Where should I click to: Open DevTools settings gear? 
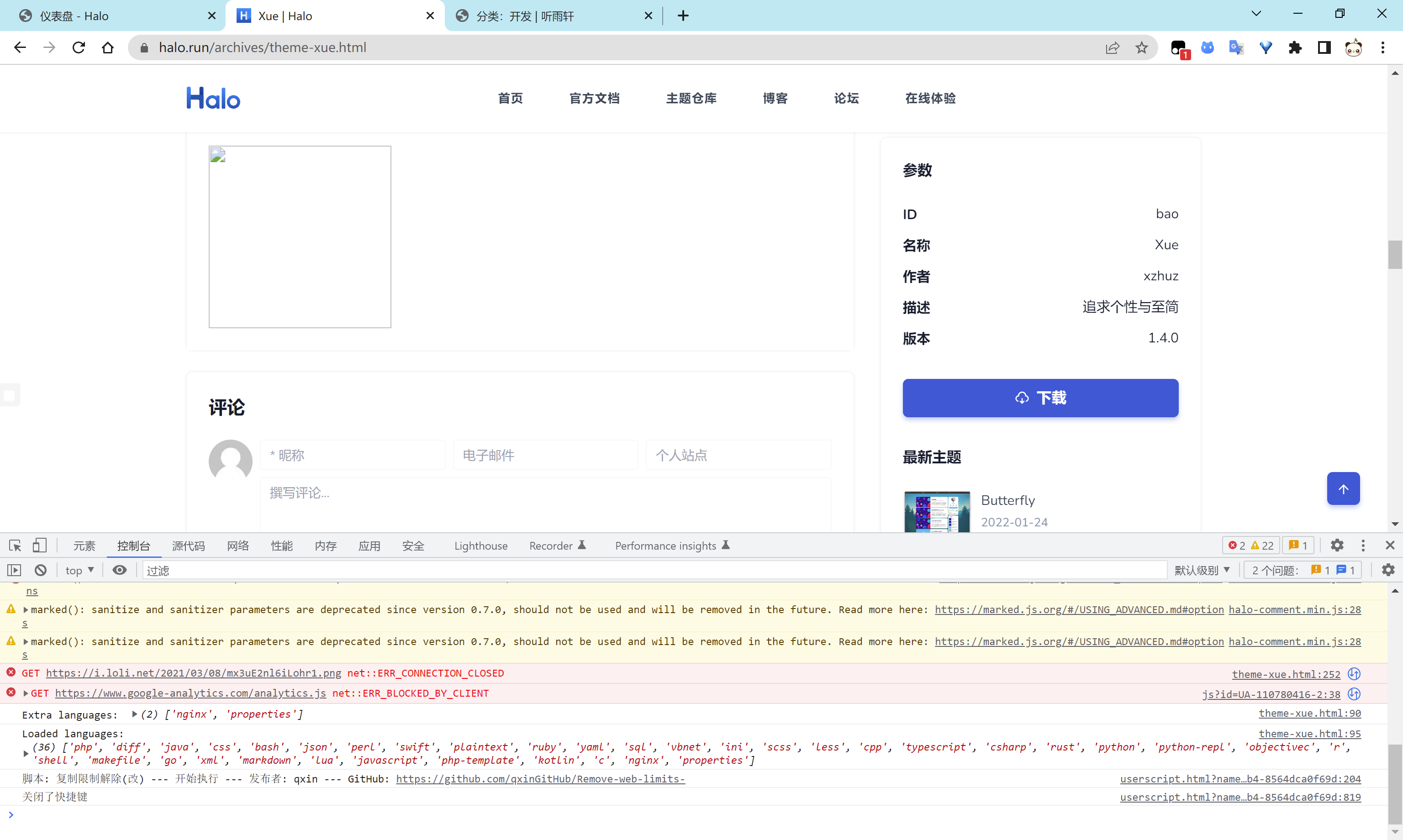[x=1337, y=545]
